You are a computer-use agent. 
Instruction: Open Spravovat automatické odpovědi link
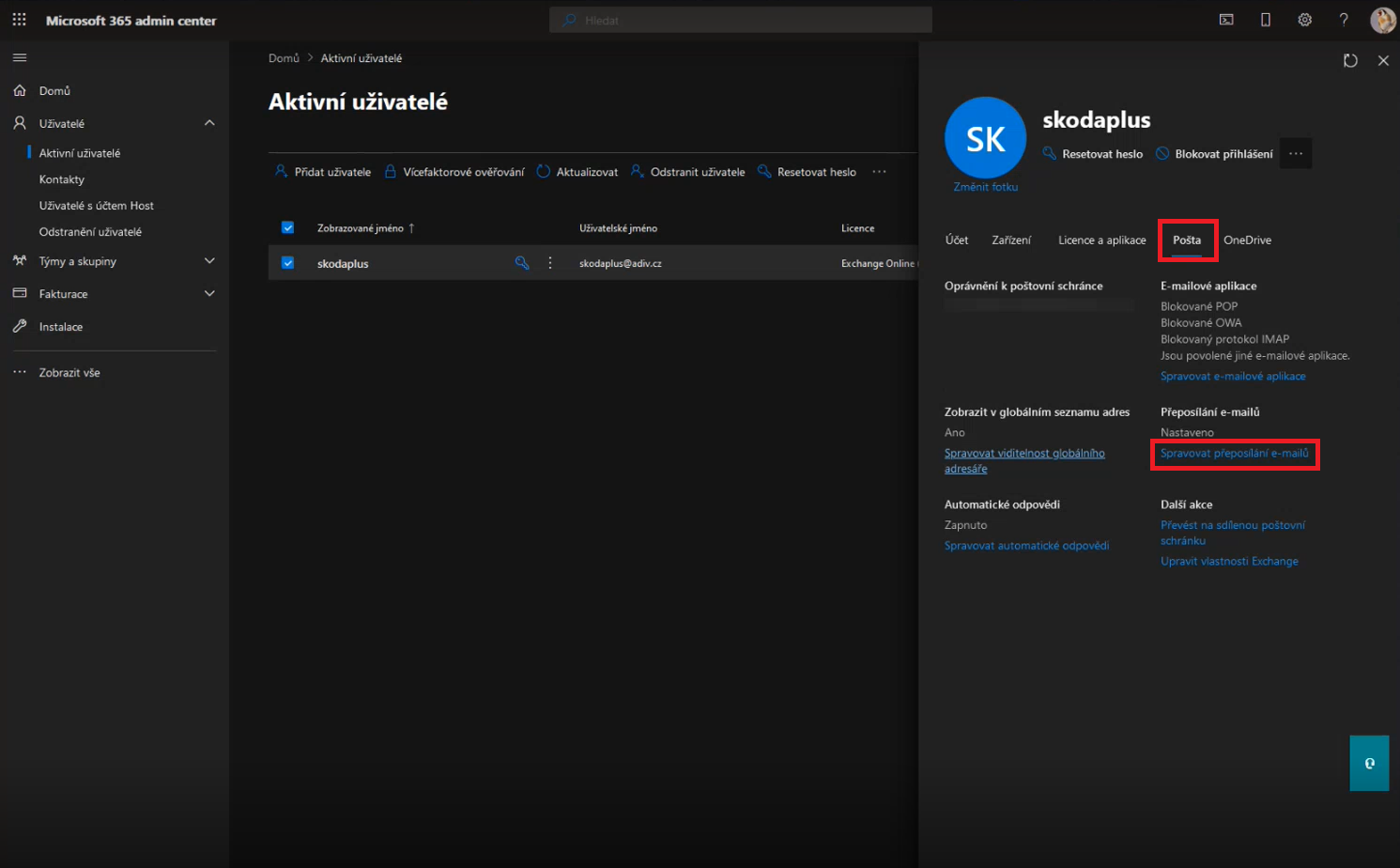tap(1026, 546)
